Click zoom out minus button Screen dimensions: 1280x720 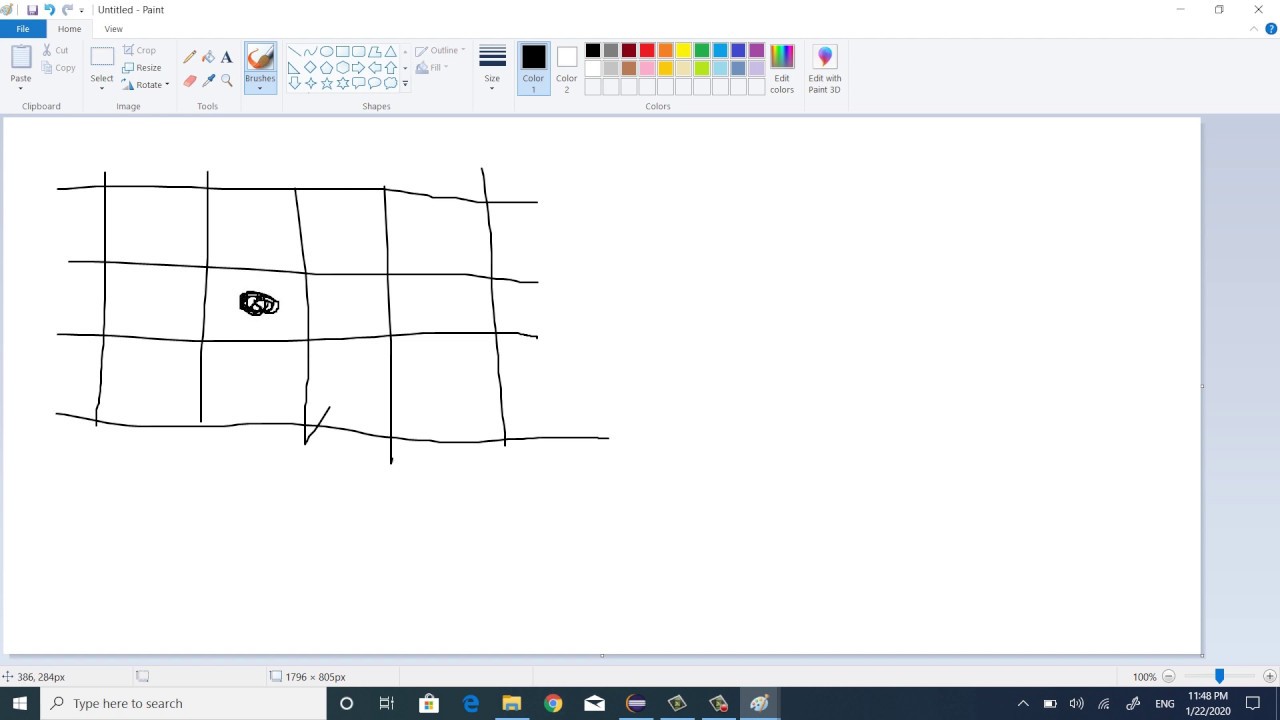point(1168,677)
